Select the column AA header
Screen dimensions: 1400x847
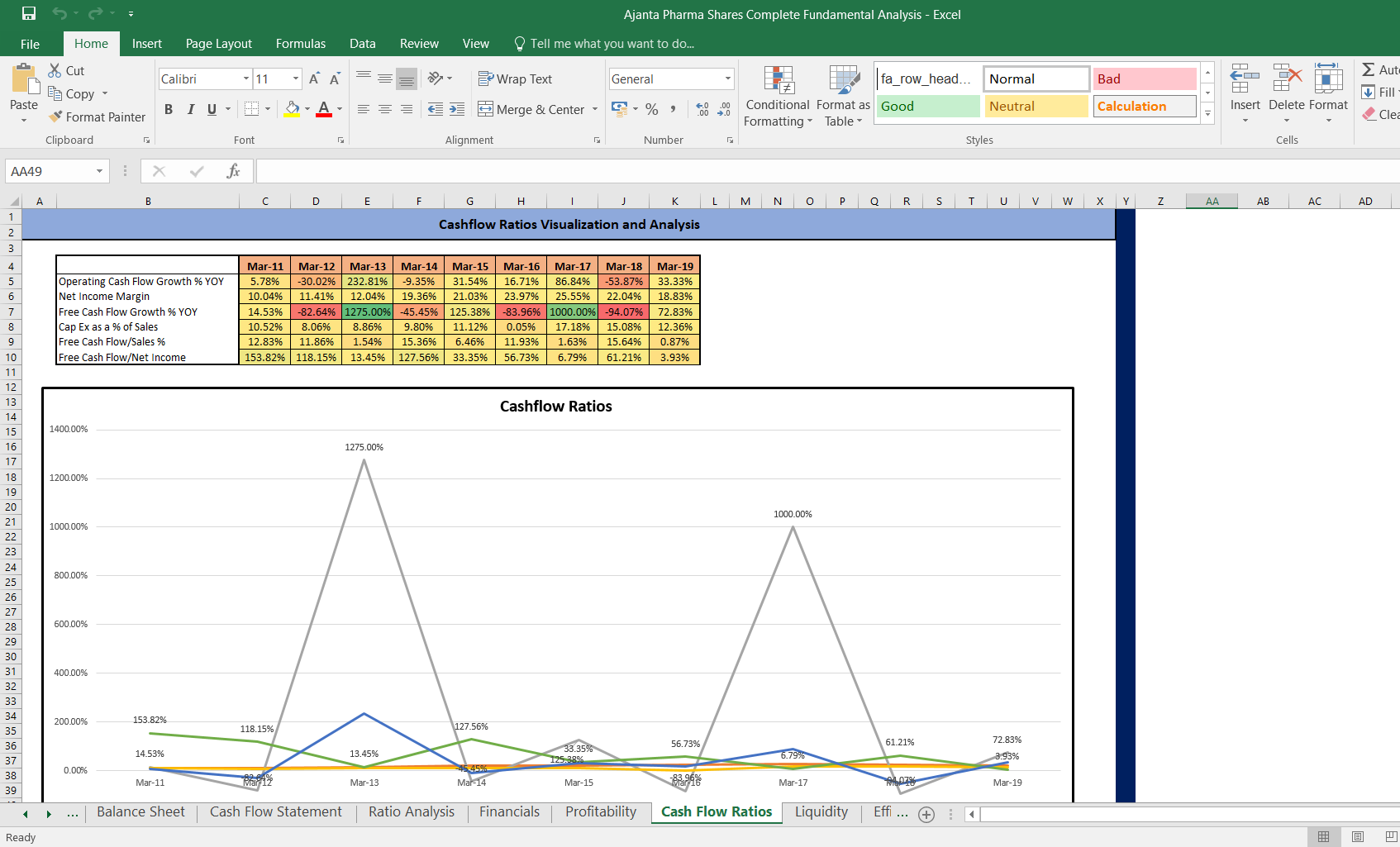[x=1212, y=201]
